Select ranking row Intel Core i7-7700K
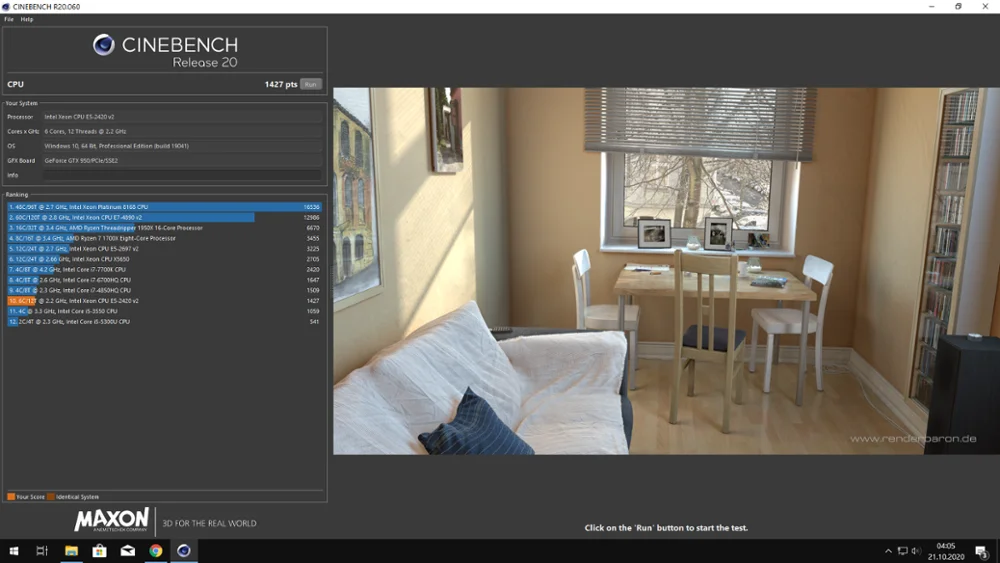The width and height of the screenshot is (1000, 563). [164, 269]
